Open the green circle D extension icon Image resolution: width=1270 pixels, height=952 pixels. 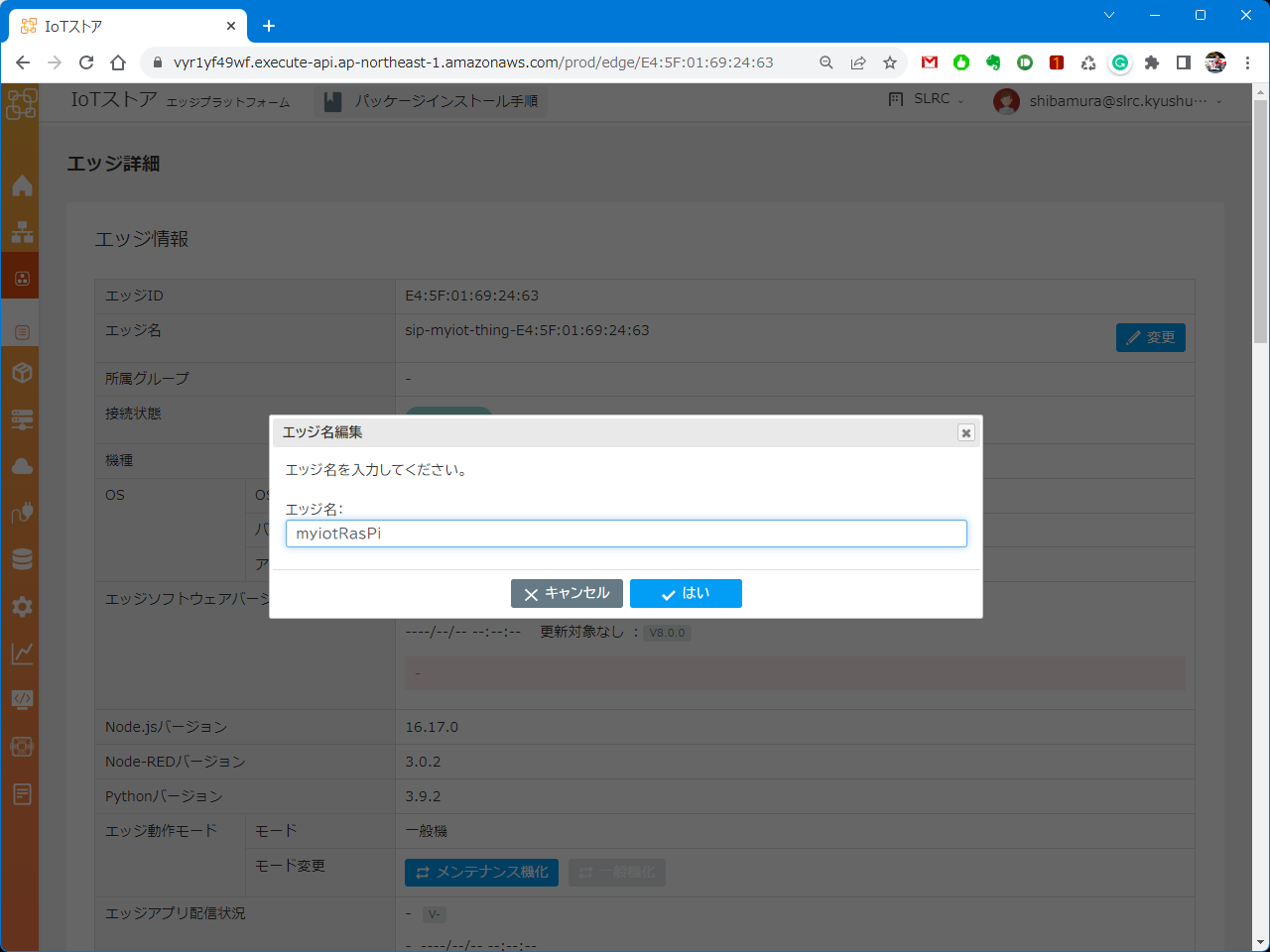pos(1025,62)
